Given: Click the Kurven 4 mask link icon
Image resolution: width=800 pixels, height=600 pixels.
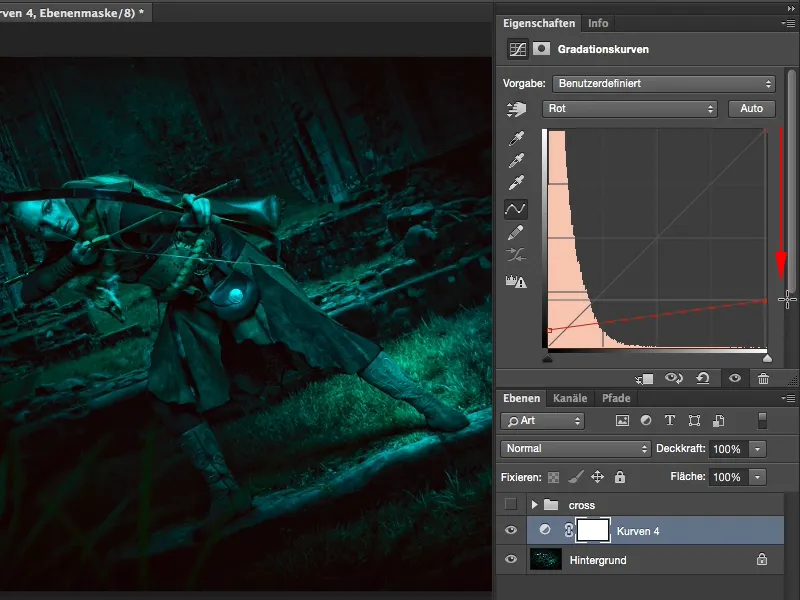Looking at the screenshot, I should pyautogui.click(x=569, y=530).
